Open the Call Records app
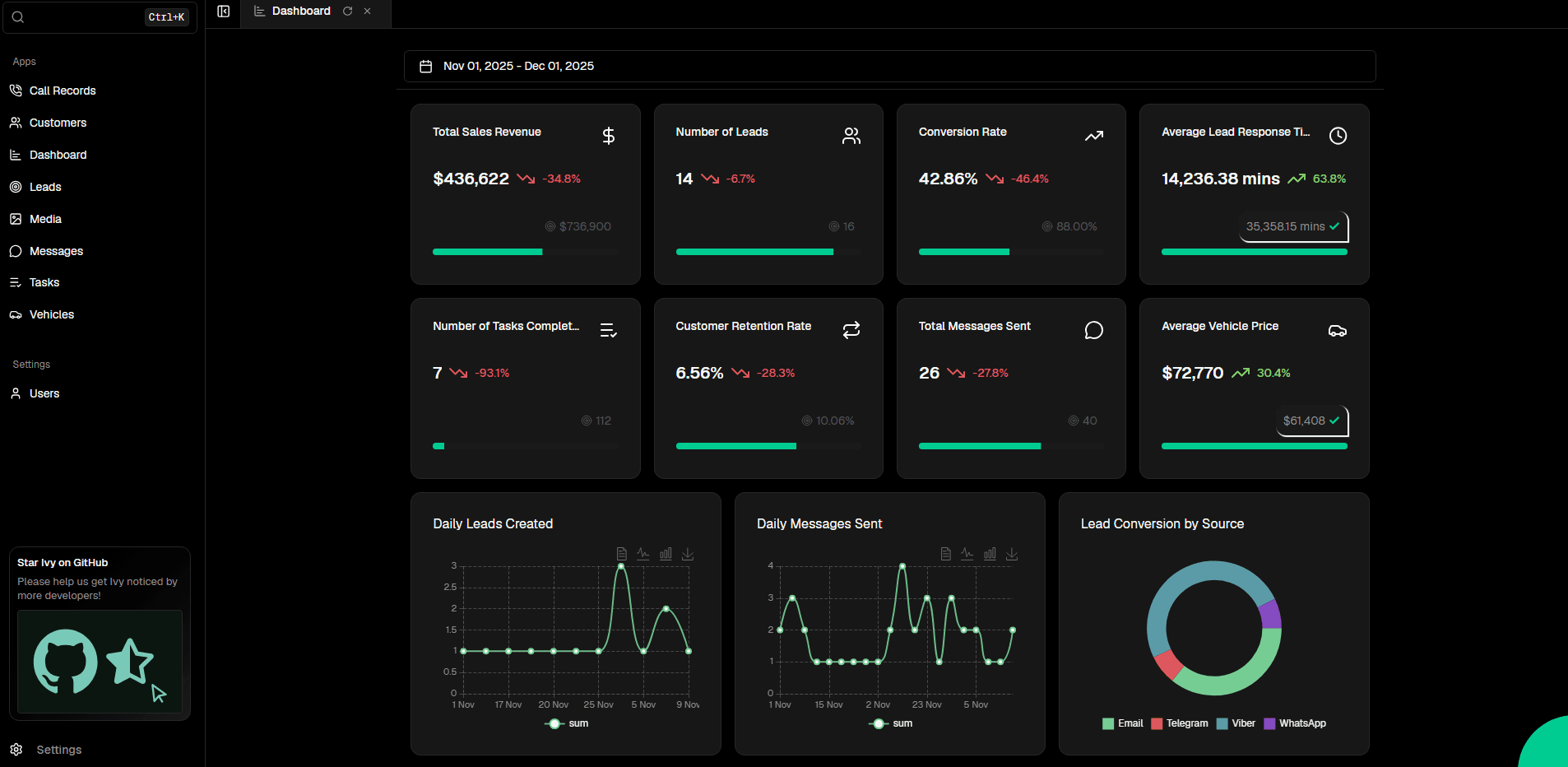 [x=62, y=91]
